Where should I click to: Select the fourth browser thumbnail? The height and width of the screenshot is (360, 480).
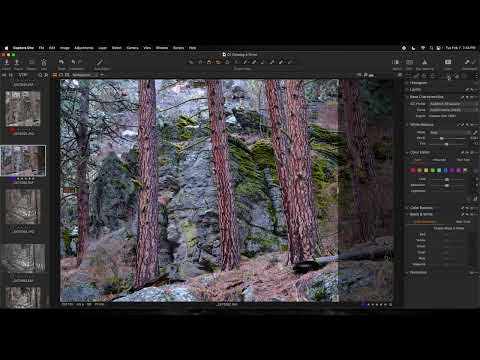point(23,258)
